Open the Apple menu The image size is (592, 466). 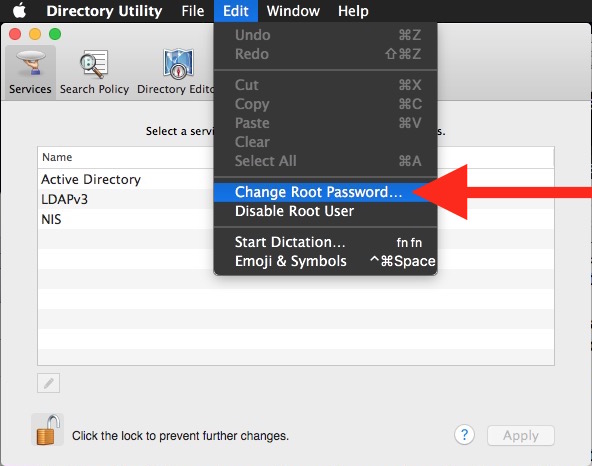coord(20,11)
